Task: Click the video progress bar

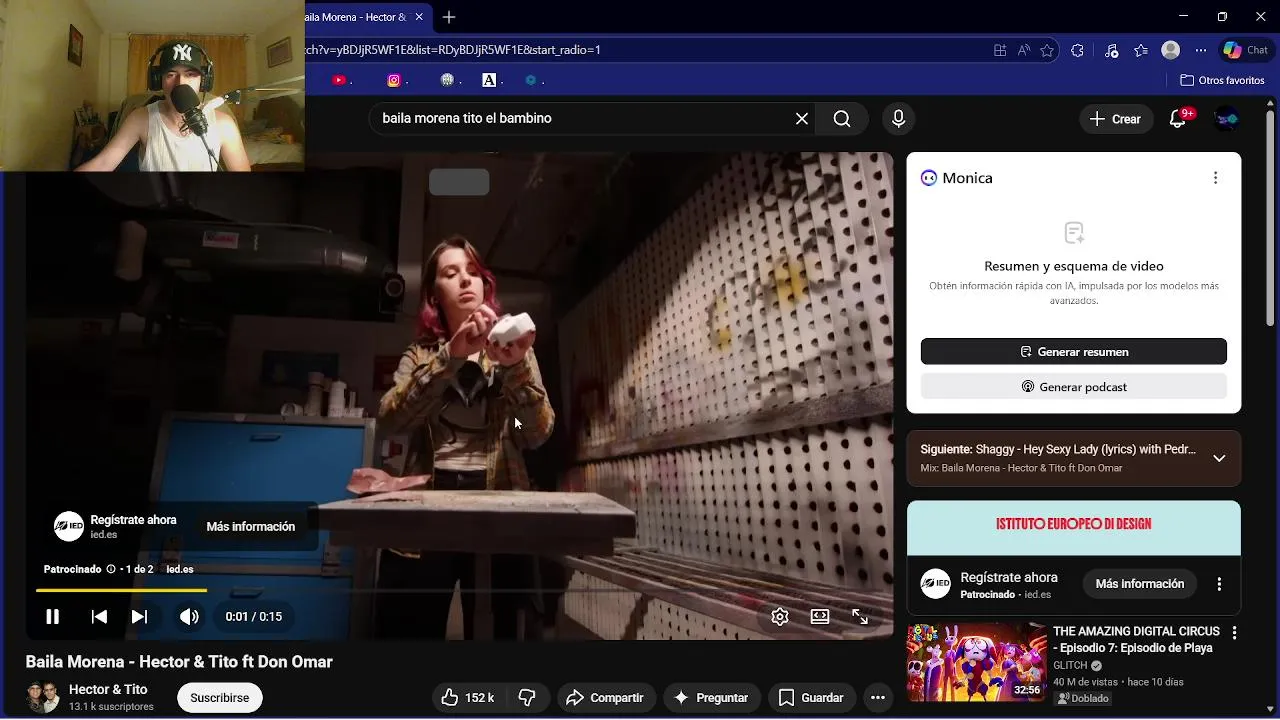Action: click(459, 591)
